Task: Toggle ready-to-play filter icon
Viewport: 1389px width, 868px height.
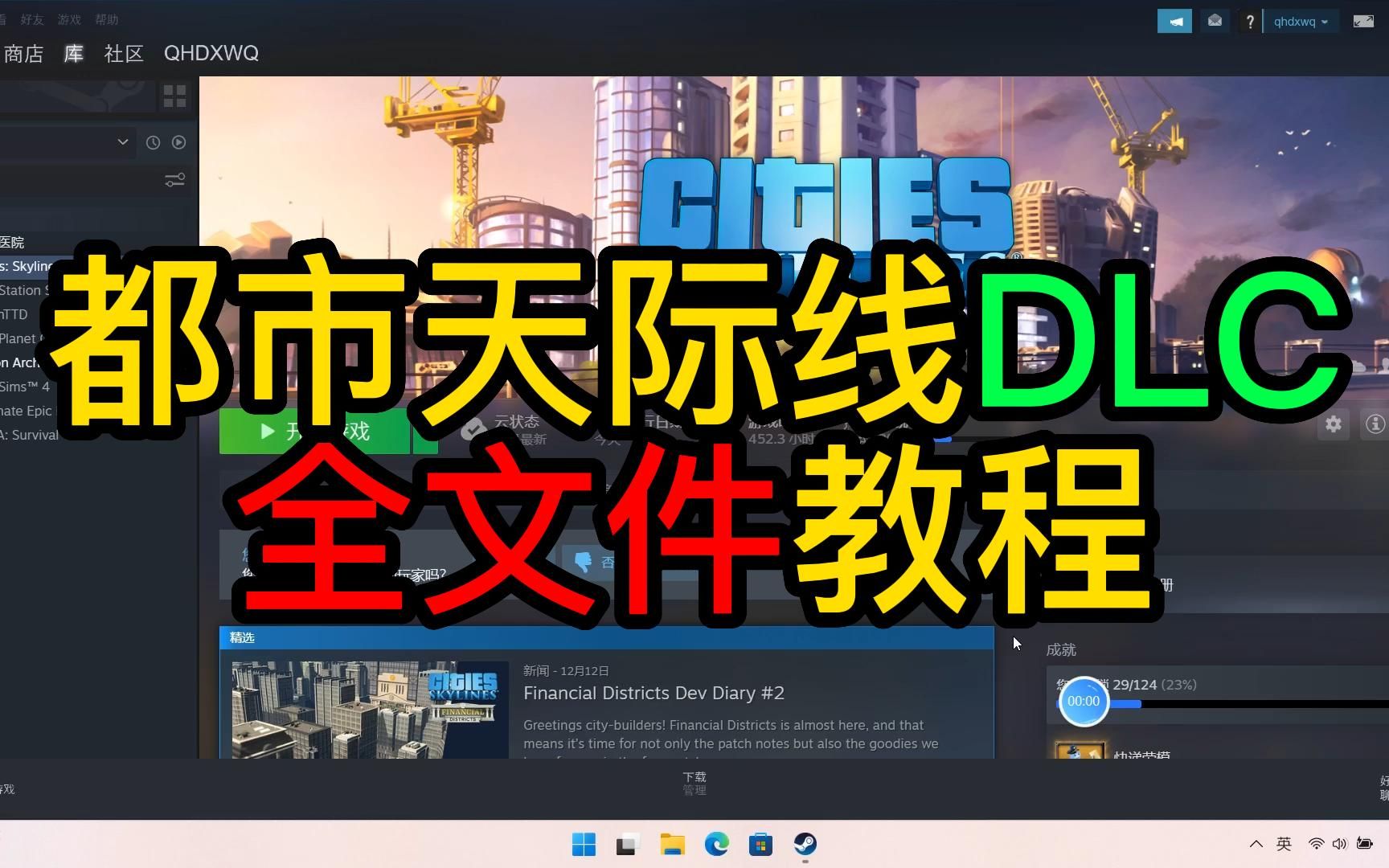Action: tap(178, 142)
